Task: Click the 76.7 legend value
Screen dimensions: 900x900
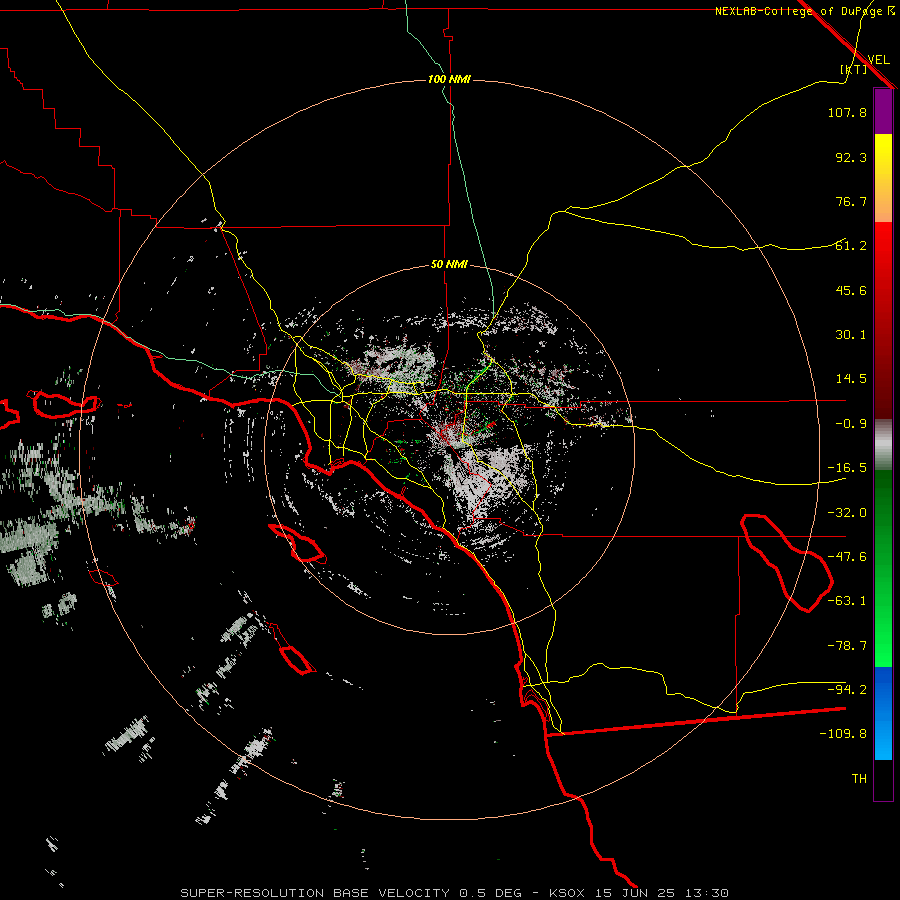Action: click(x=851, y=201)
